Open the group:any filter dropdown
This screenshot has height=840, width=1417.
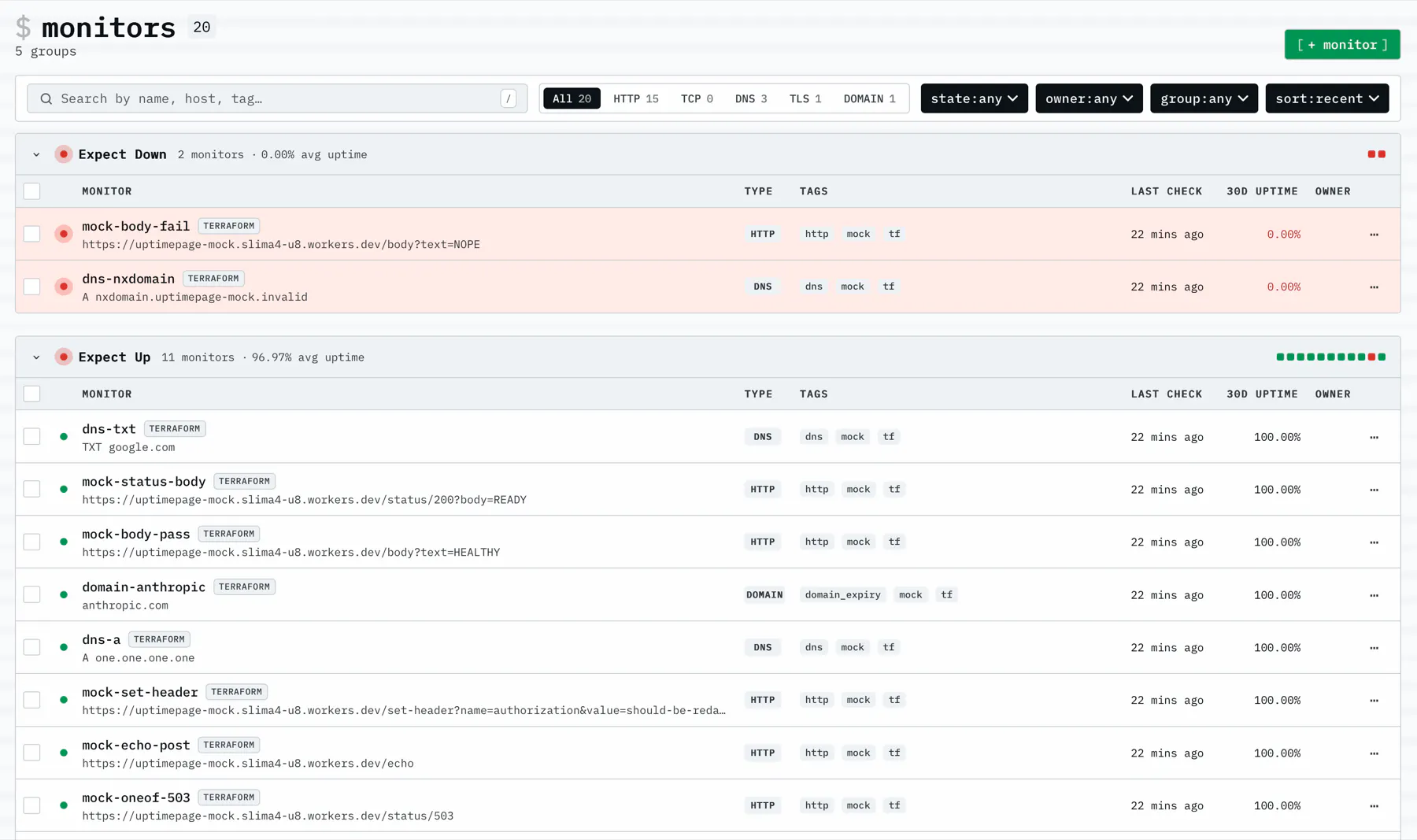click(x=1204, y=98)
